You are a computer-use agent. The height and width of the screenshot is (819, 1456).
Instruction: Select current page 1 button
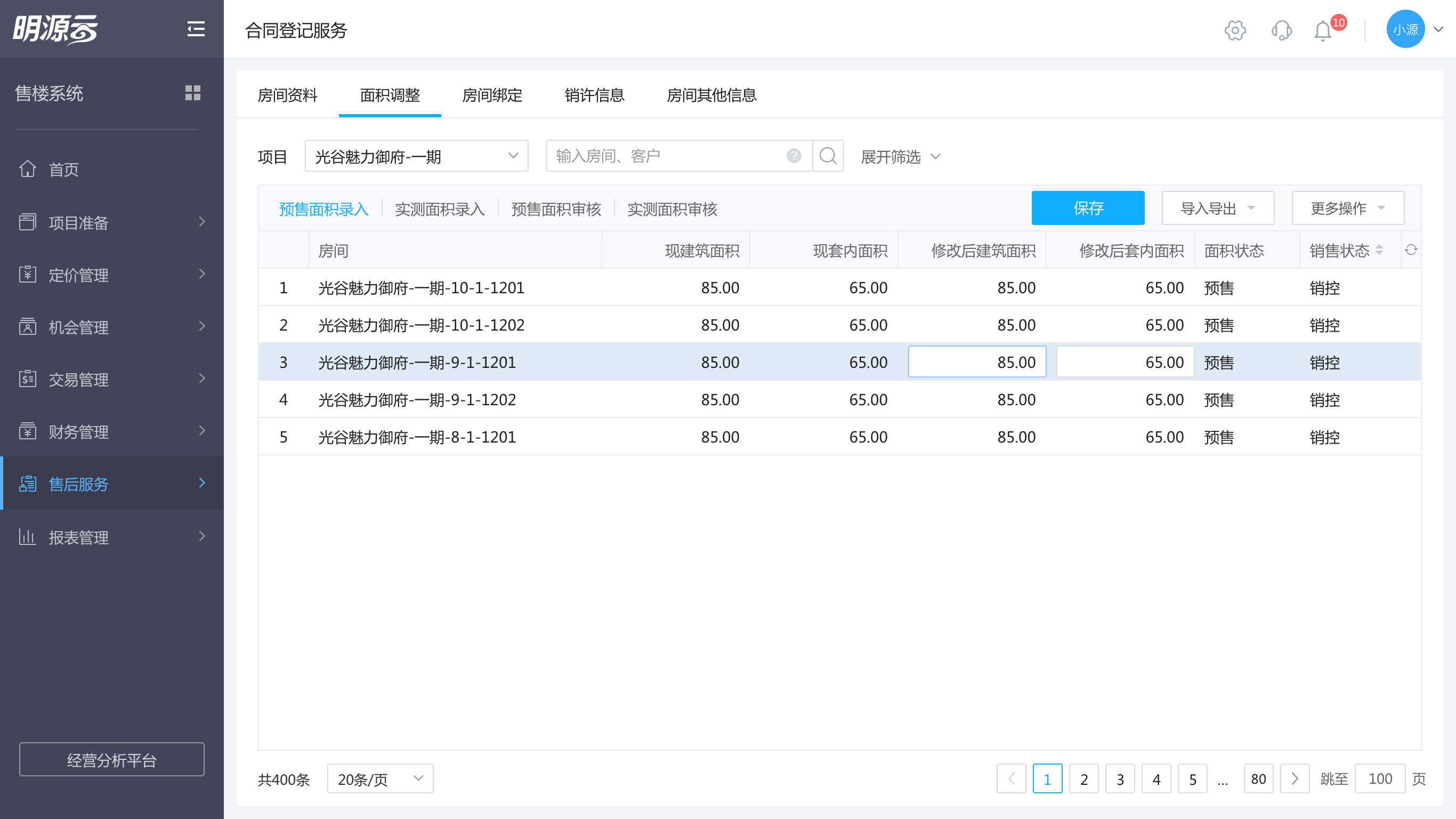tap(1047, 779)
